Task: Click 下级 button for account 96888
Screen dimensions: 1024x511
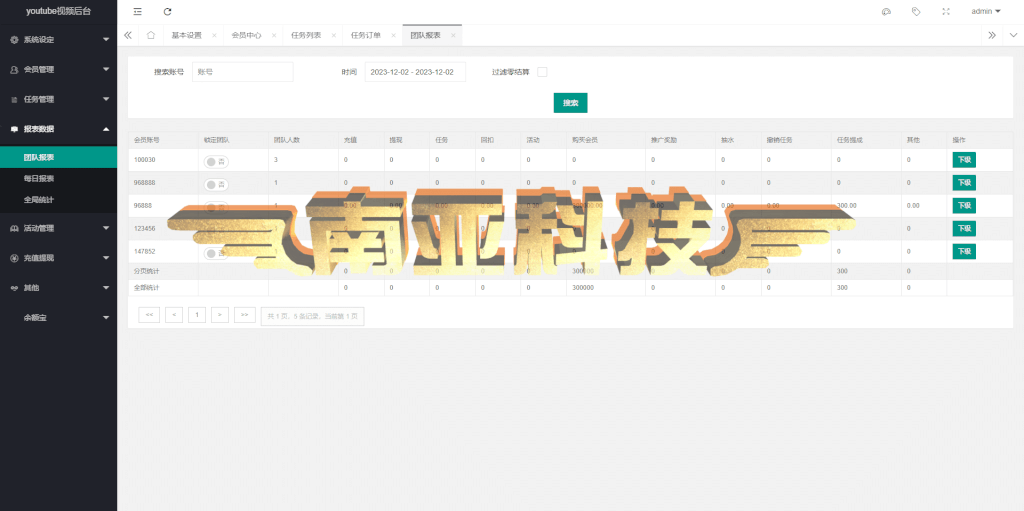Action: pos(964,206)
